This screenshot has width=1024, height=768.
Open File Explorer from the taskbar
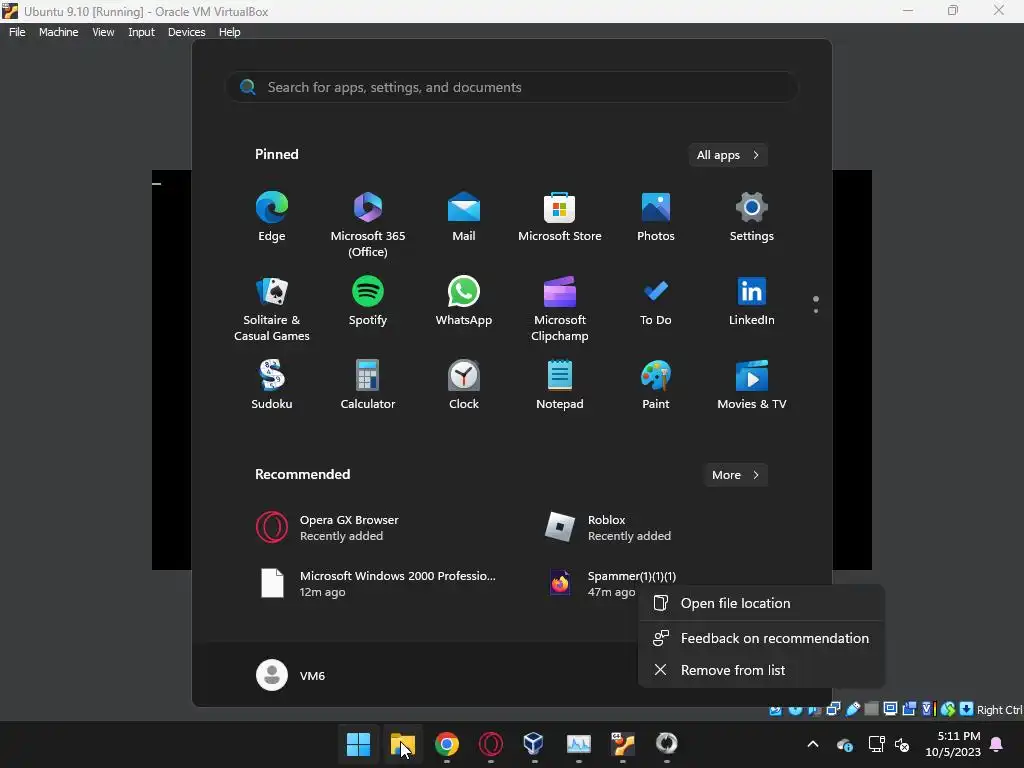click(402, 744)
